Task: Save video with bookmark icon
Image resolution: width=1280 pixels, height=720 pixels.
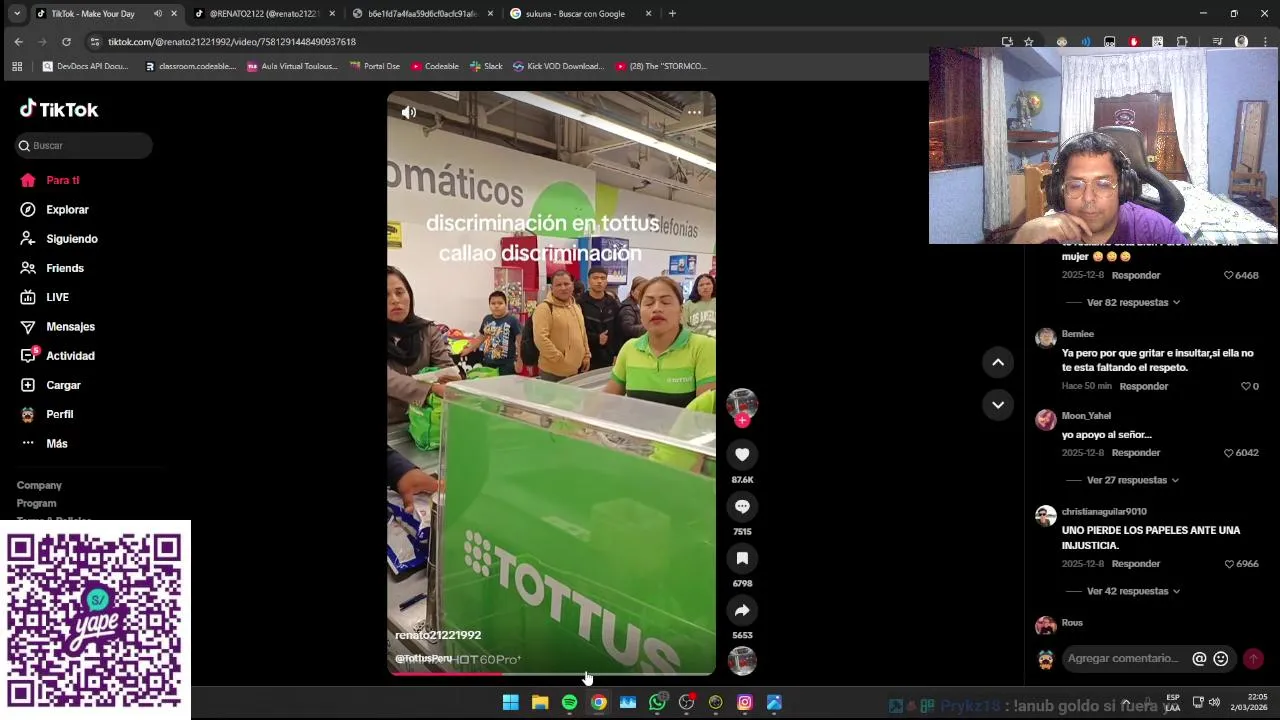Action: (x=742, y=558)
